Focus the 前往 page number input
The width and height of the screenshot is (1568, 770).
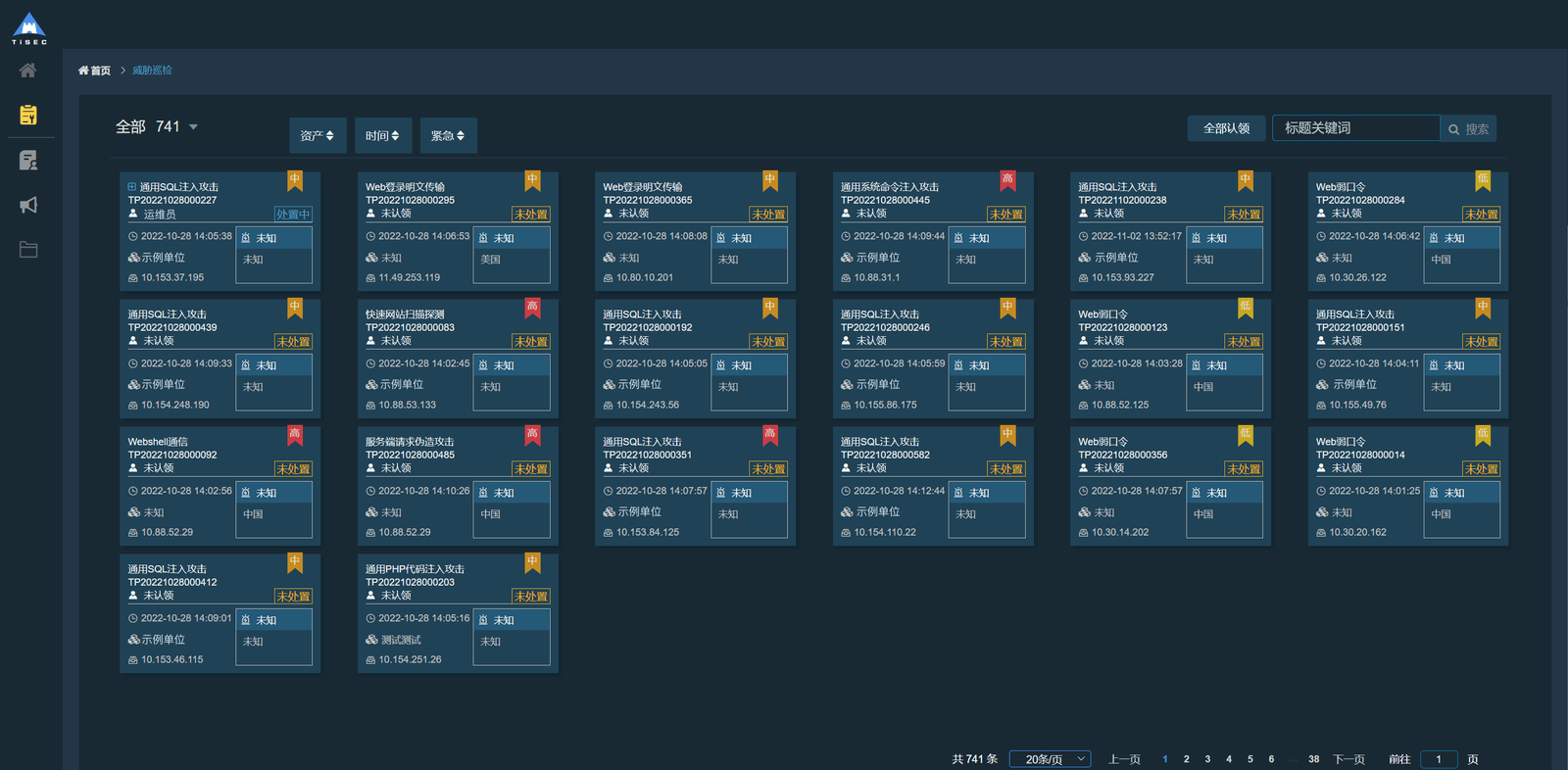[x=1439, y=759]
